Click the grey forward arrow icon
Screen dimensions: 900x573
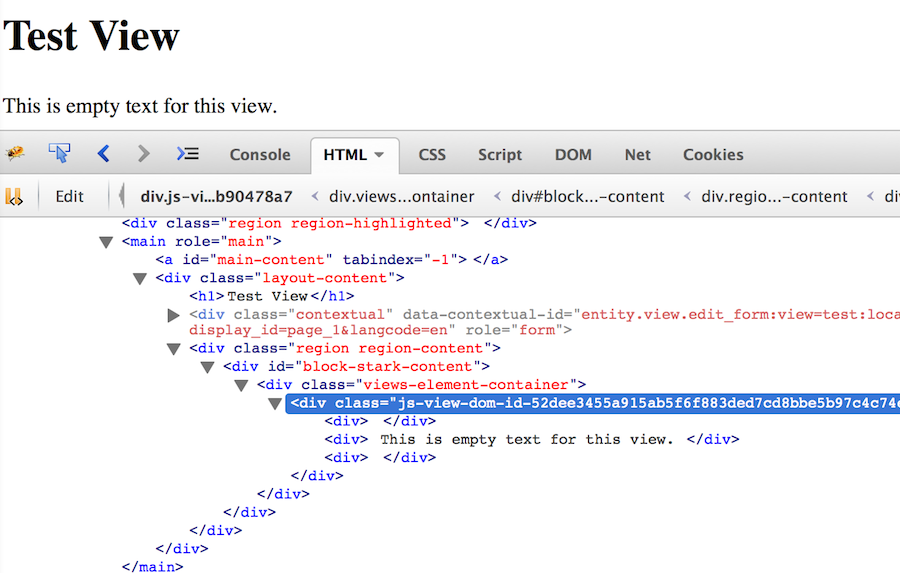click(x=144, y=154)
